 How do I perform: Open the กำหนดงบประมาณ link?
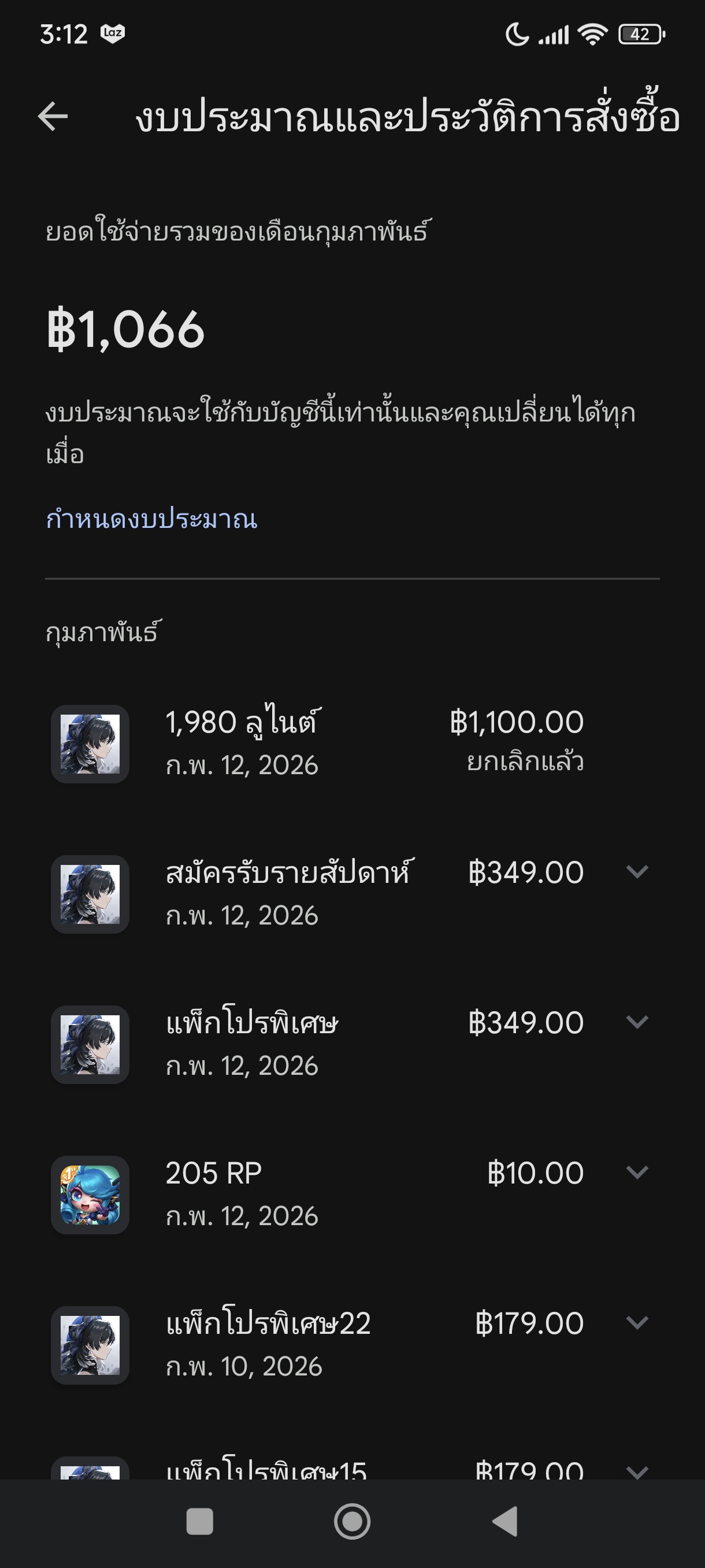151,519
